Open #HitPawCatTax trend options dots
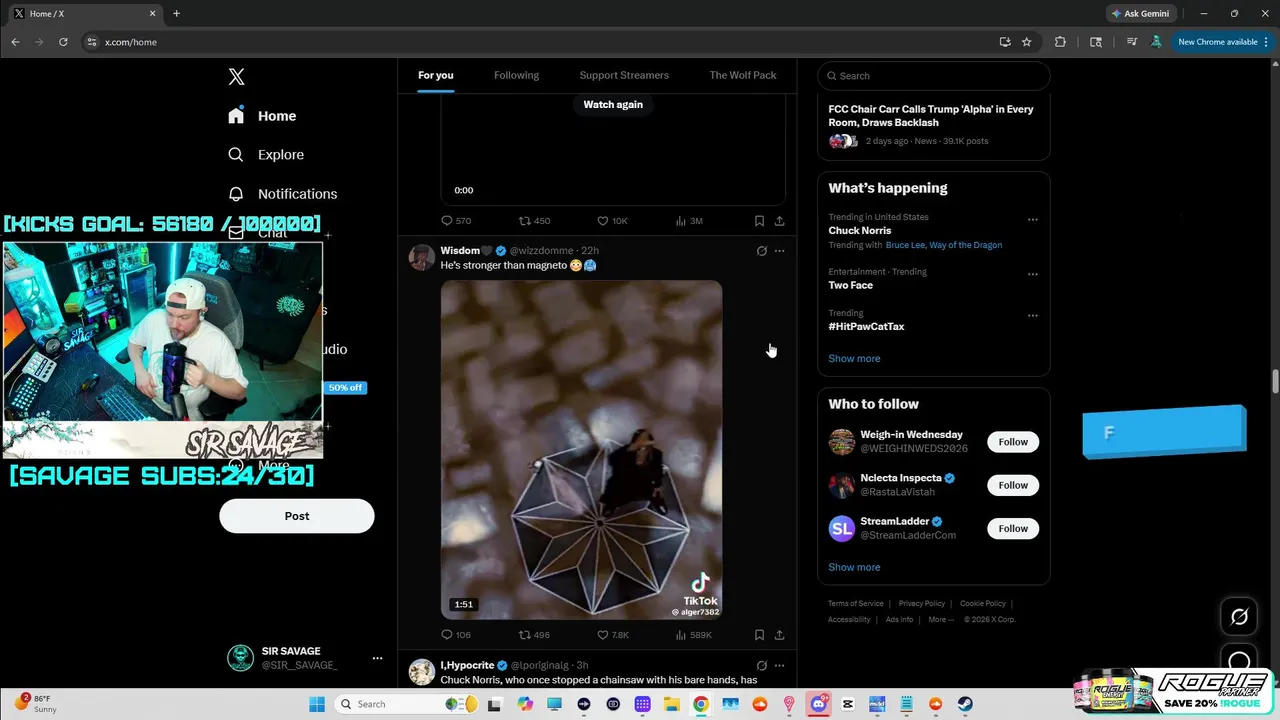This screenshot has width=1280, height=720. (1033, 316)
